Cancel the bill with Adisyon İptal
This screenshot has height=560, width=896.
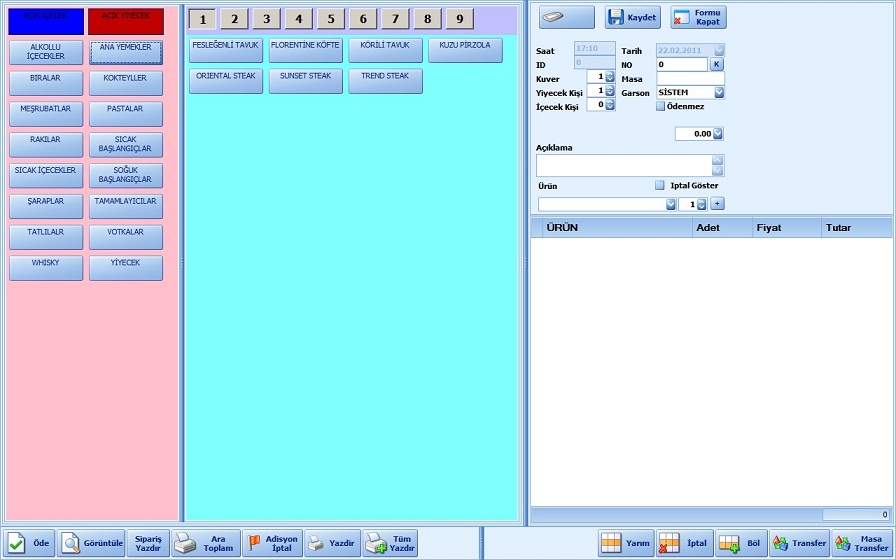pos(271,543)
